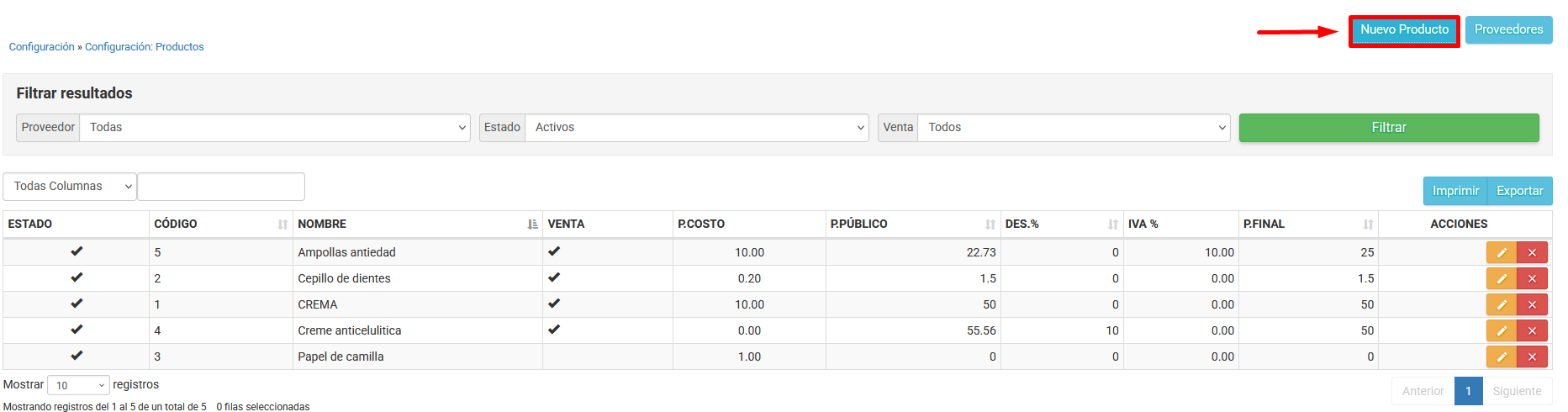Sort table by CÓDIGO column icon
The width and height of the screenshot is (1568, 412).
click(x=282, y=224)
